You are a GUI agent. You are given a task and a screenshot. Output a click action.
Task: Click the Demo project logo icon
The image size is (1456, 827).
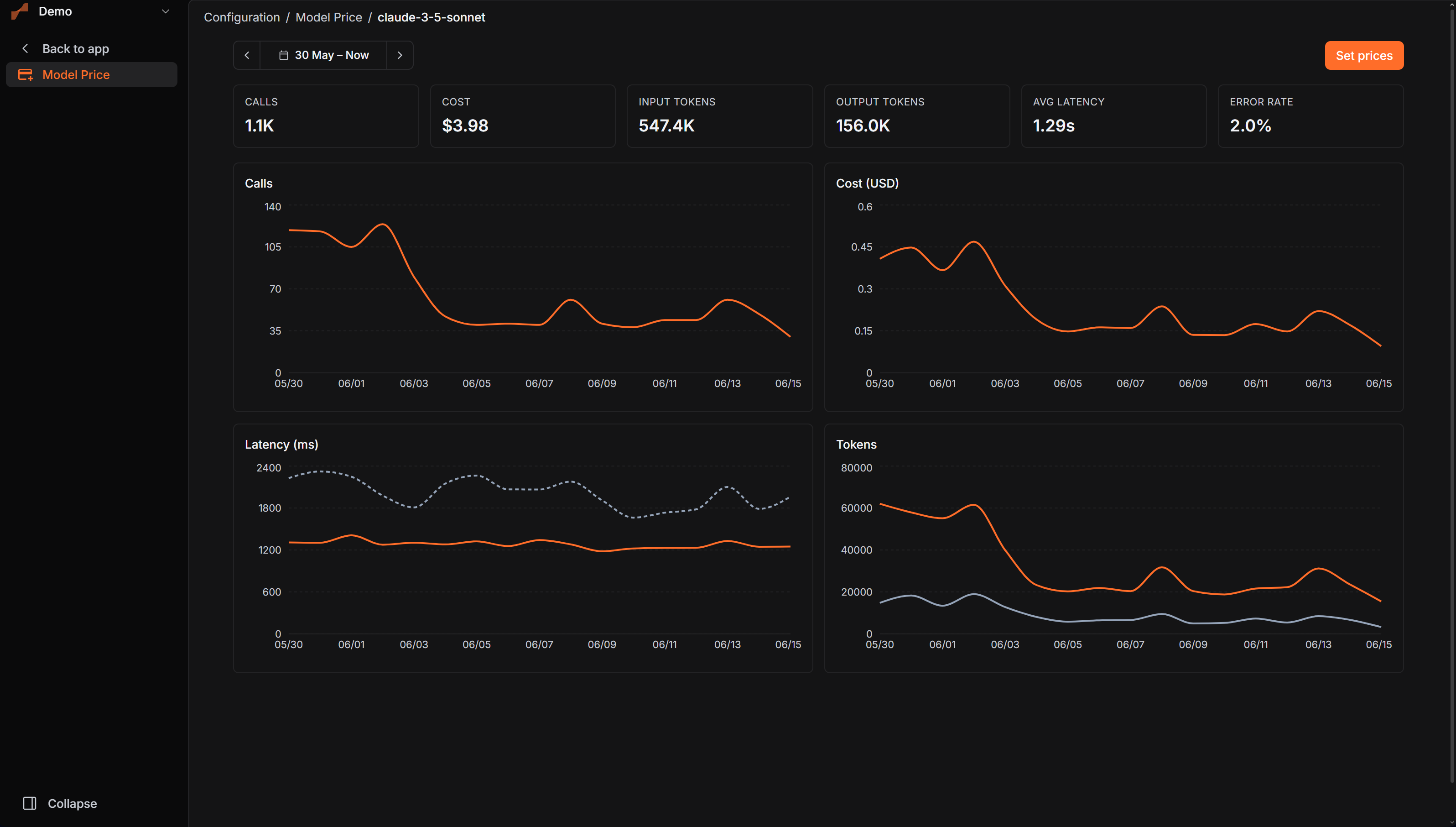(x=19, y=11)
